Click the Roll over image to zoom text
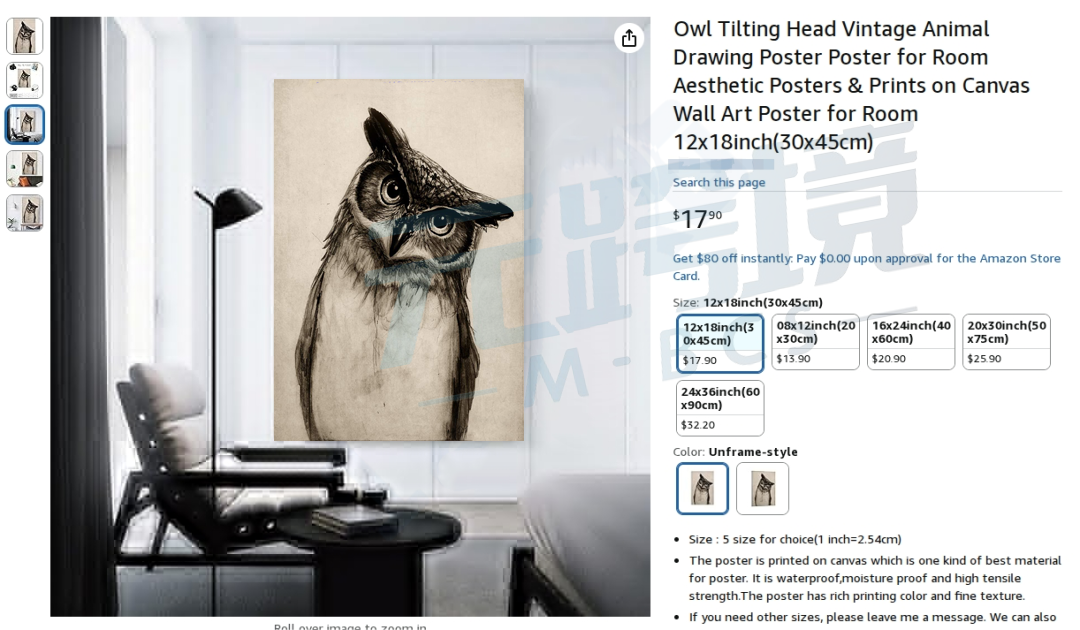Image resolution: width=1080 pixels, height=630 pixels. pyautogui.click(x=350, y=626)
